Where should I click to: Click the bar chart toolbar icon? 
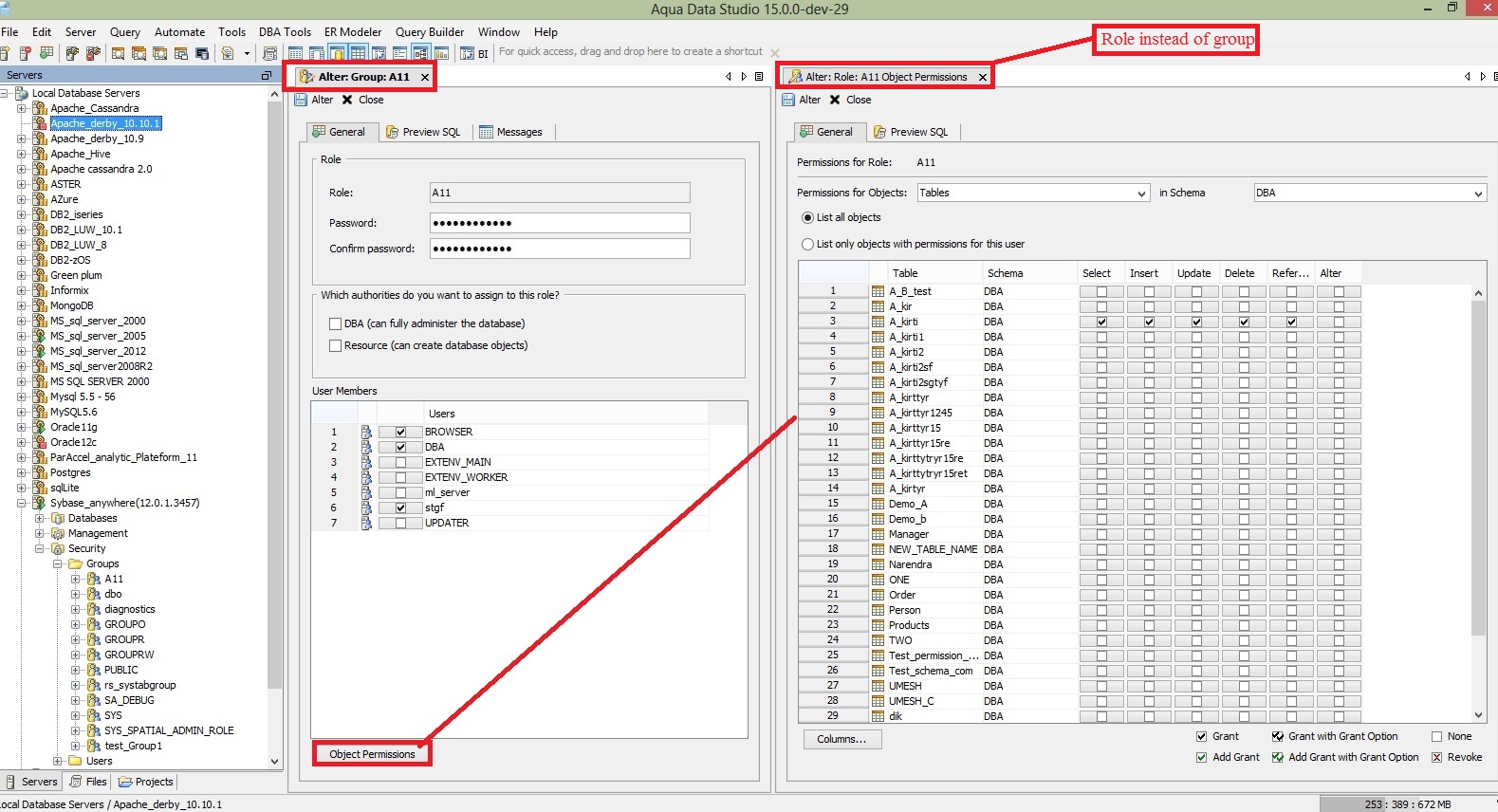441,53
